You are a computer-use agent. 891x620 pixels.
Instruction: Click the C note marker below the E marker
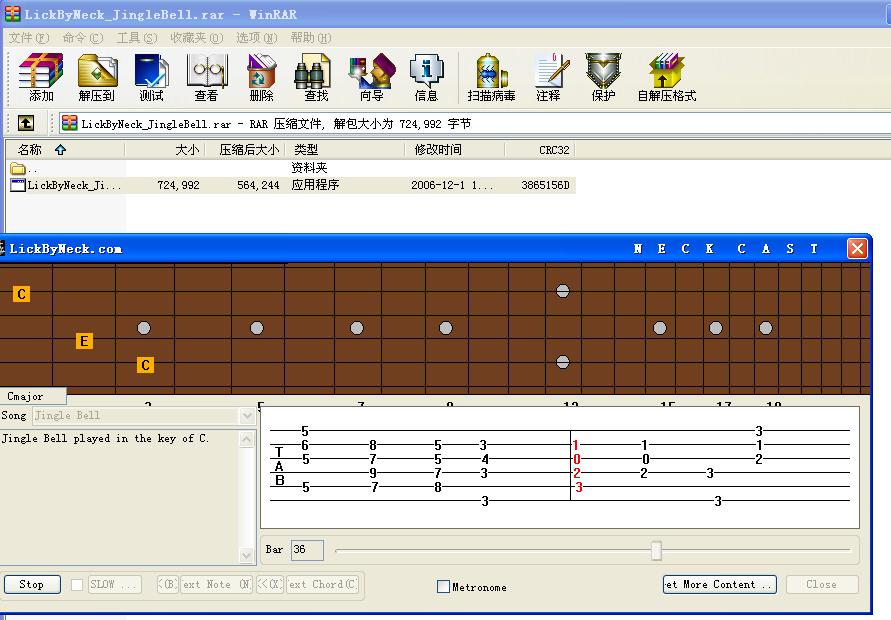point(145,365)
